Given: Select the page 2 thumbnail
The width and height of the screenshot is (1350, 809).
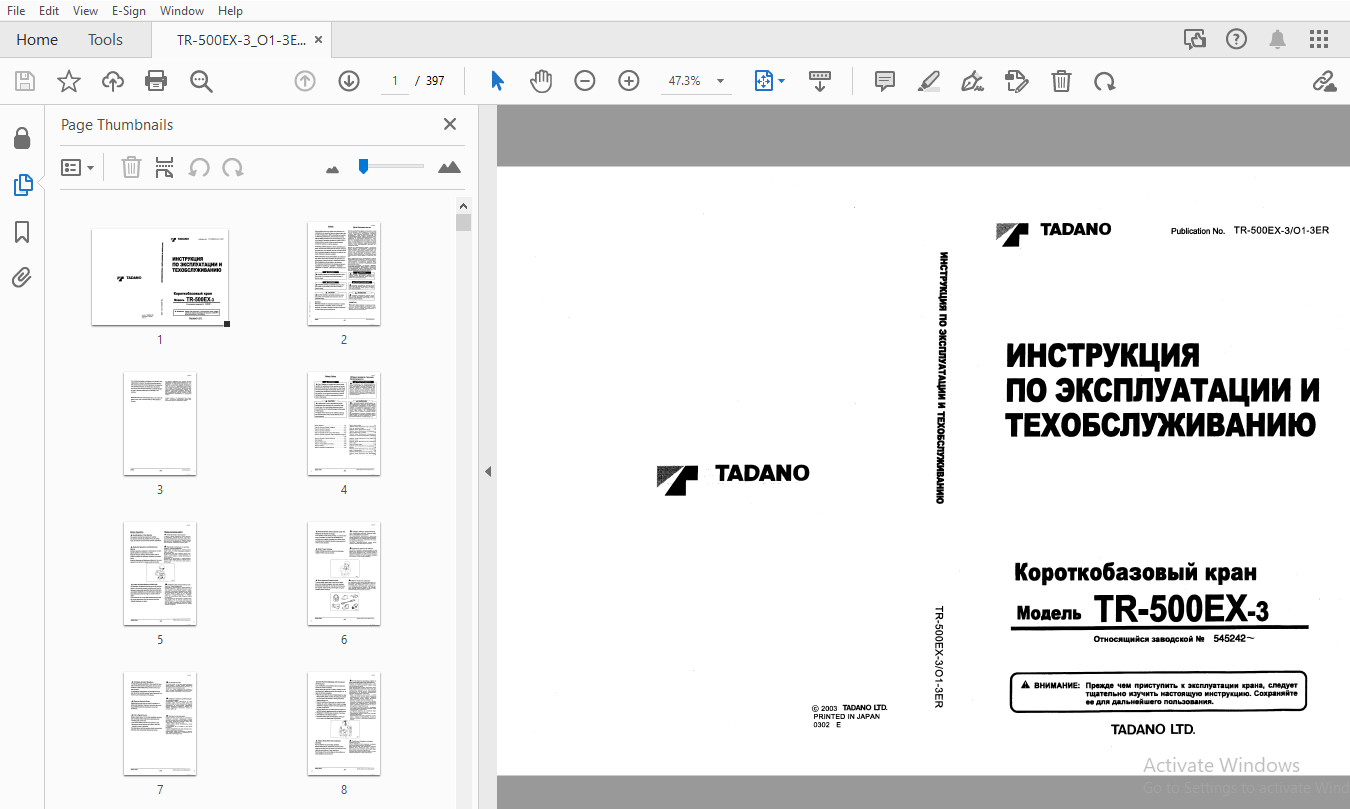Looking at the screenshot, I should click(x=344, y=274).
